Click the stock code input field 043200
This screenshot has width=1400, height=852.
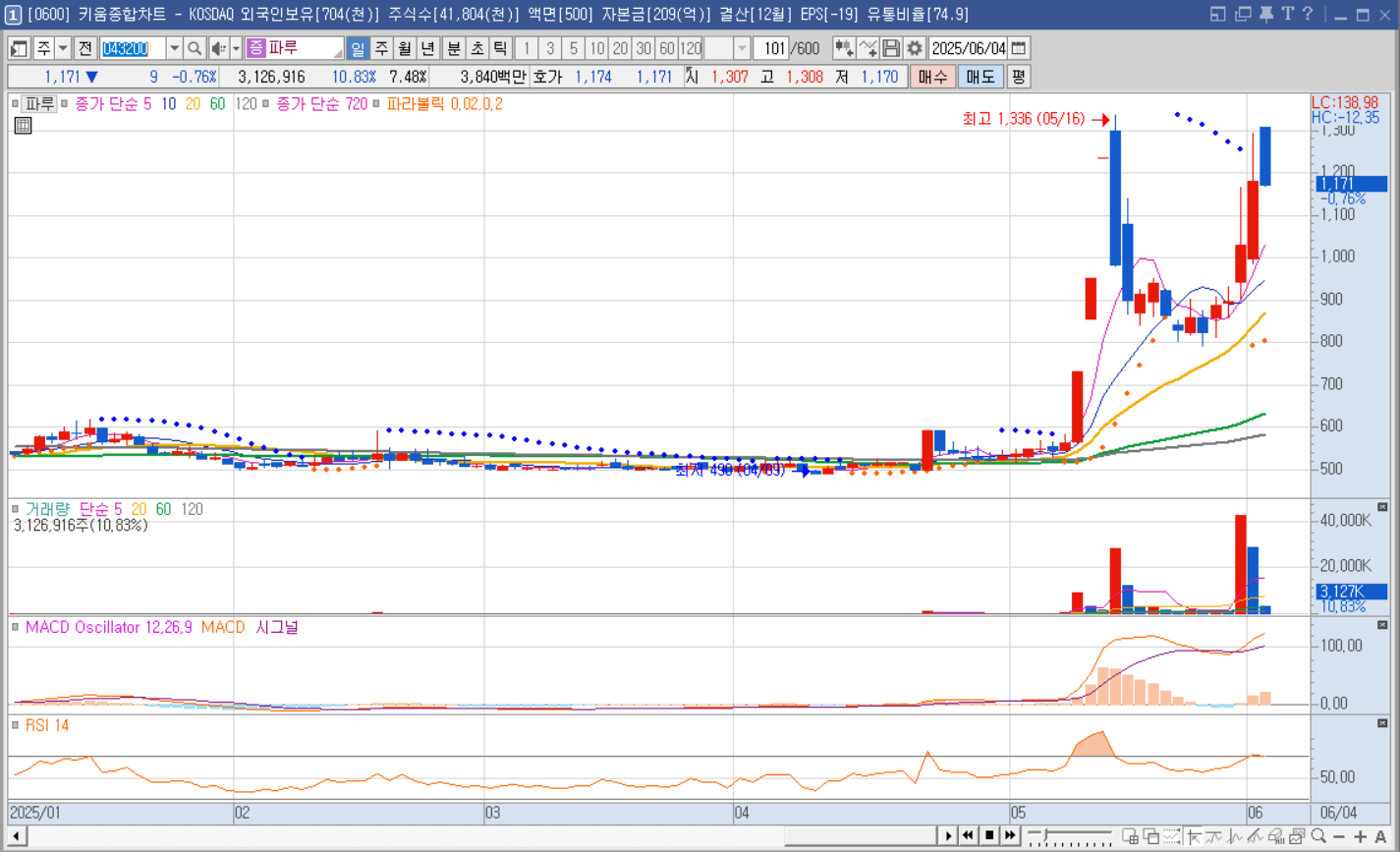point(133,48)
